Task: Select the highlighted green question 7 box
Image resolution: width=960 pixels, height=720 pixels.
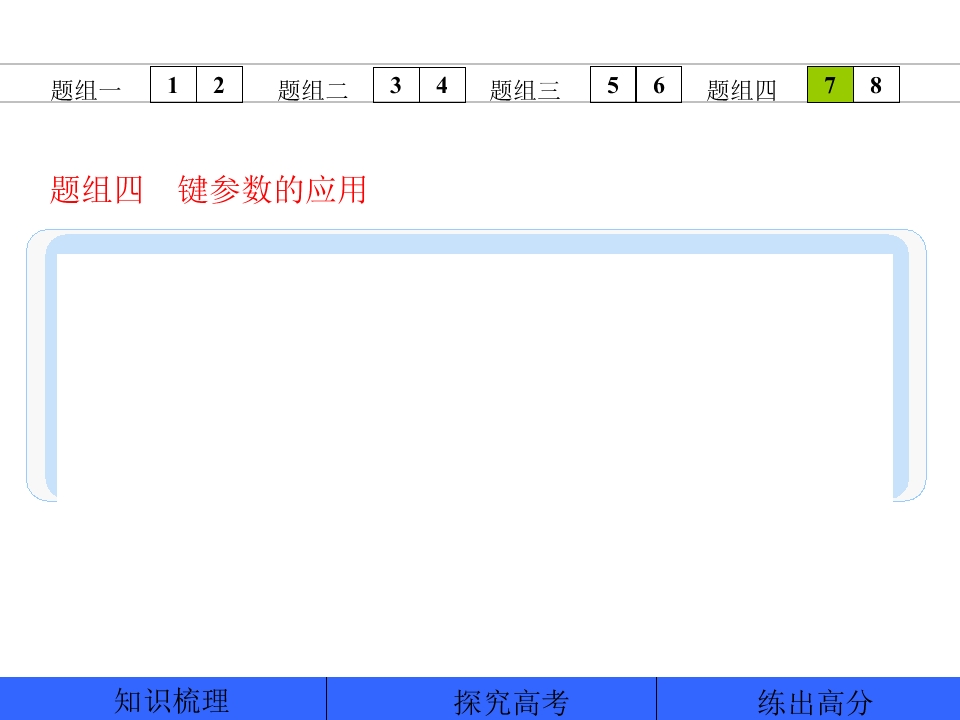Action: point(830,84)
